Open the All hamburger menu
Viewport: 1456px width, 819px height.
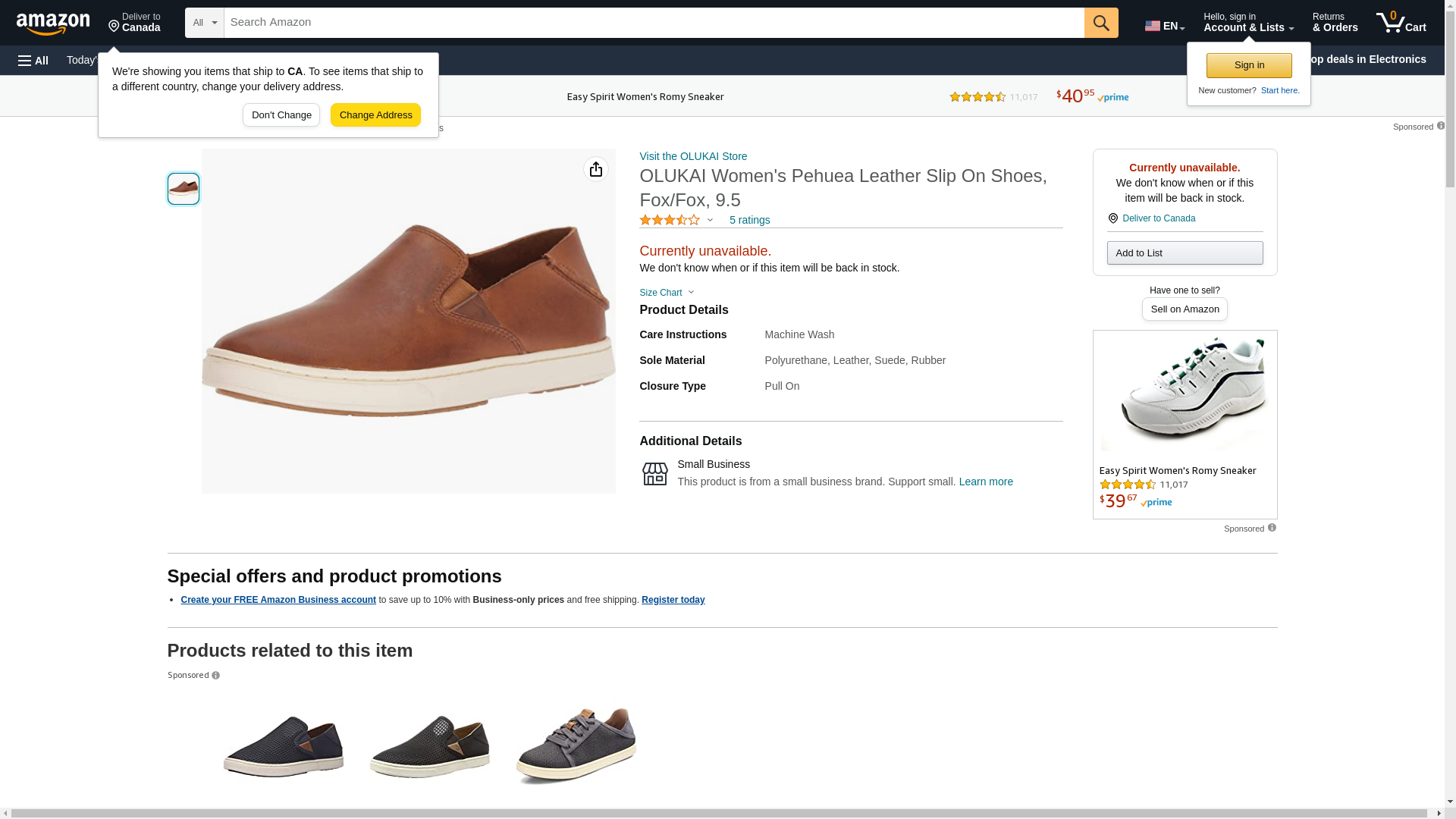pyautogui.click(x=33, y=60)
